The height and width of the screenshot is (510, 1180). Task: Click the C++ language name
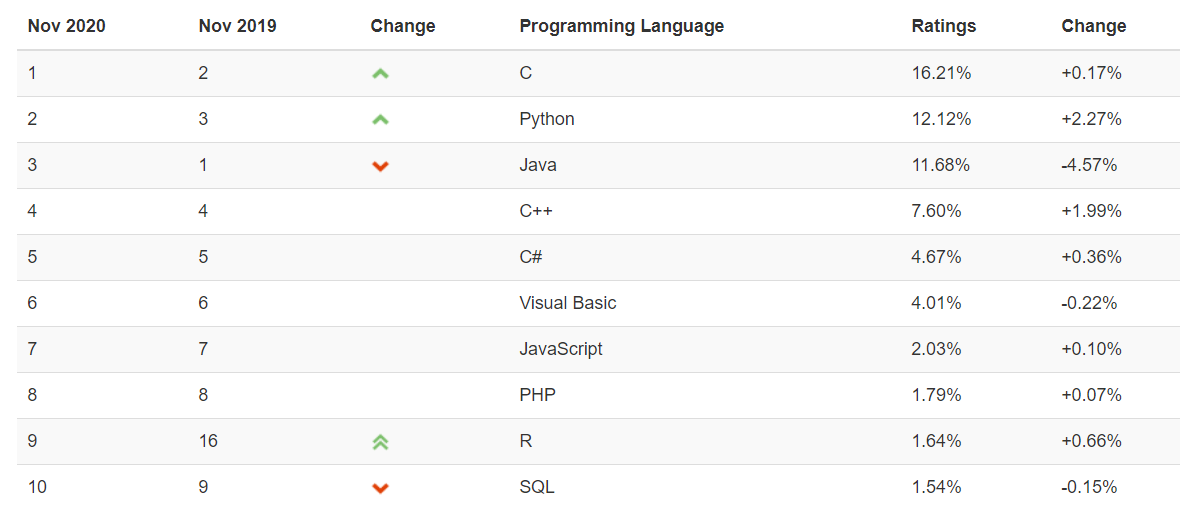pos(536,211)
